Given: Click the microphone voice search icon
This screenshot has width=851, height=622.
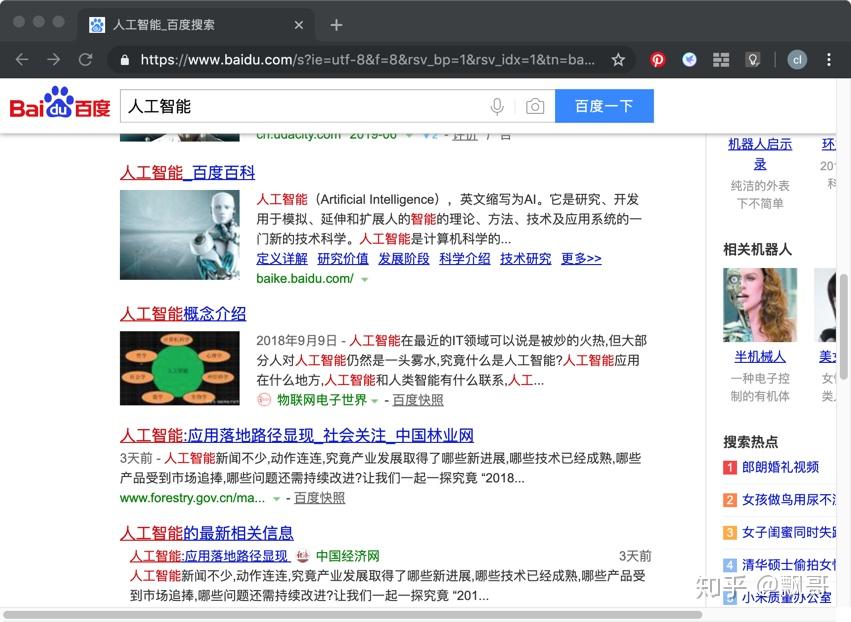Looking at the screenshot, I should tap(497, 106).
